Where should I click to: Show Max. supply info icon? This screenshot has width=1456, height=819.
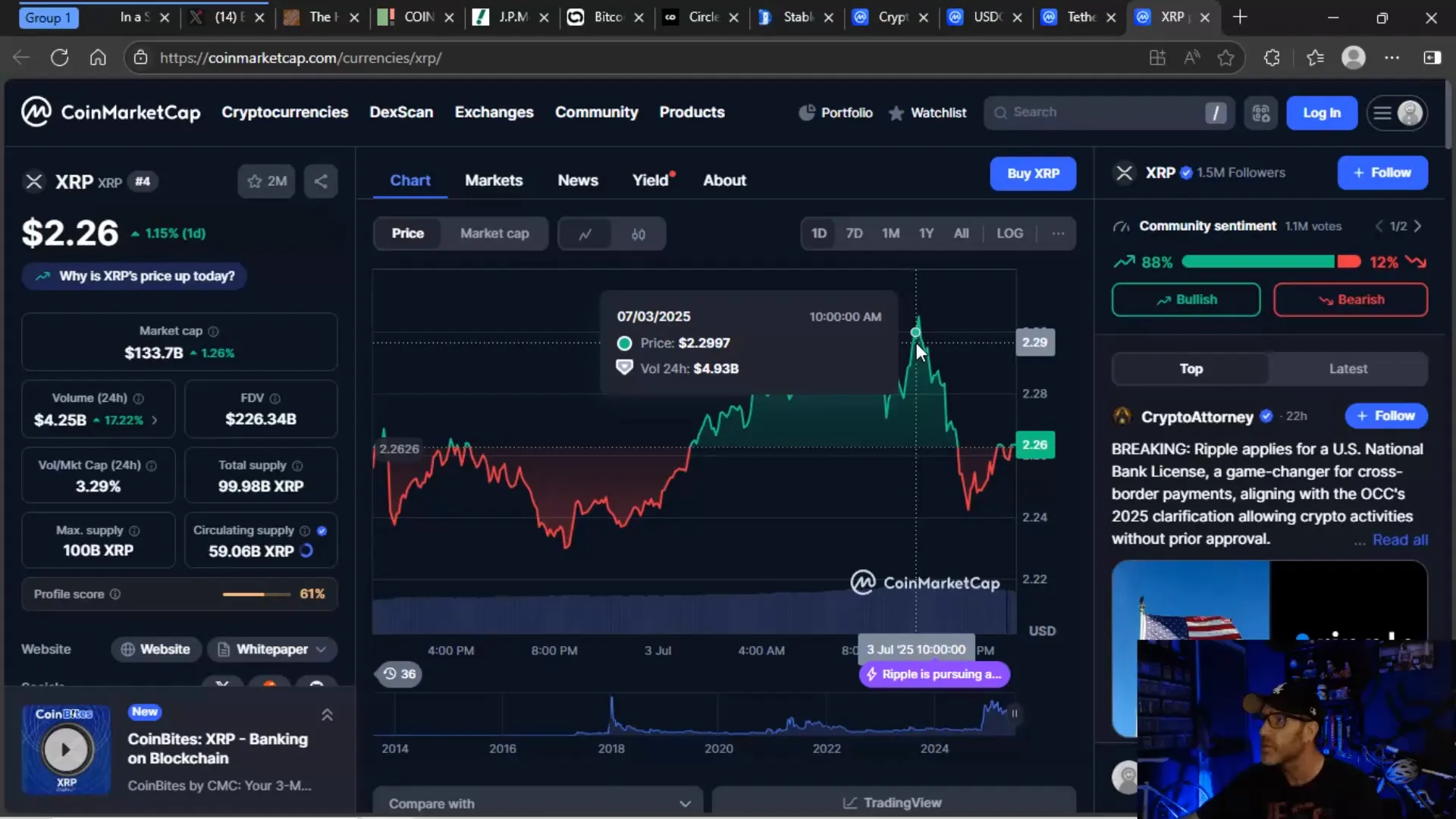pyautogui.click(x=134, y=531)
